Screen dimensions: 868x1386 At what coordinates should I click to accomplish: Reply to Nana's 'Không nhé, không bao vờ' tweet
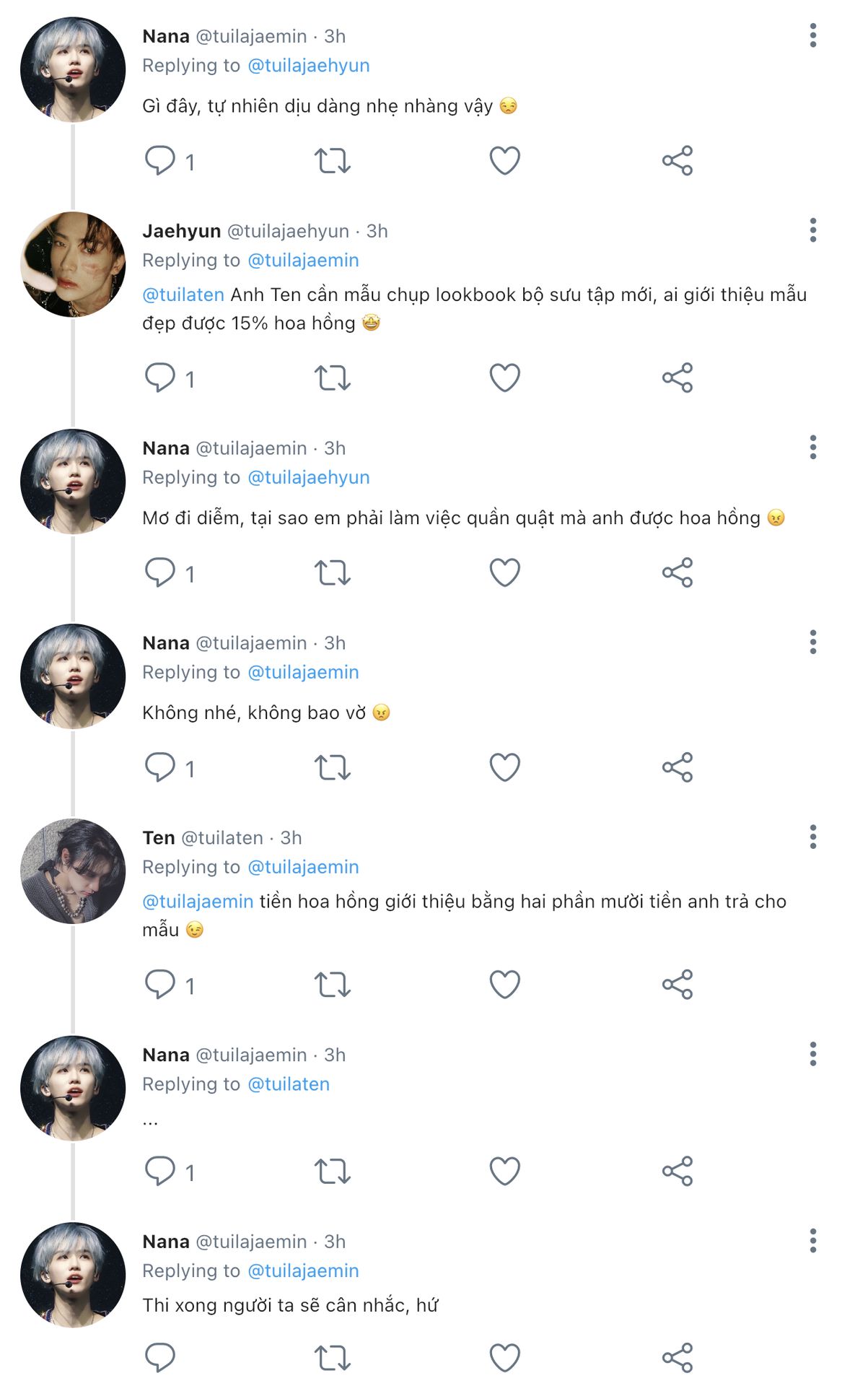coord(160,767)
